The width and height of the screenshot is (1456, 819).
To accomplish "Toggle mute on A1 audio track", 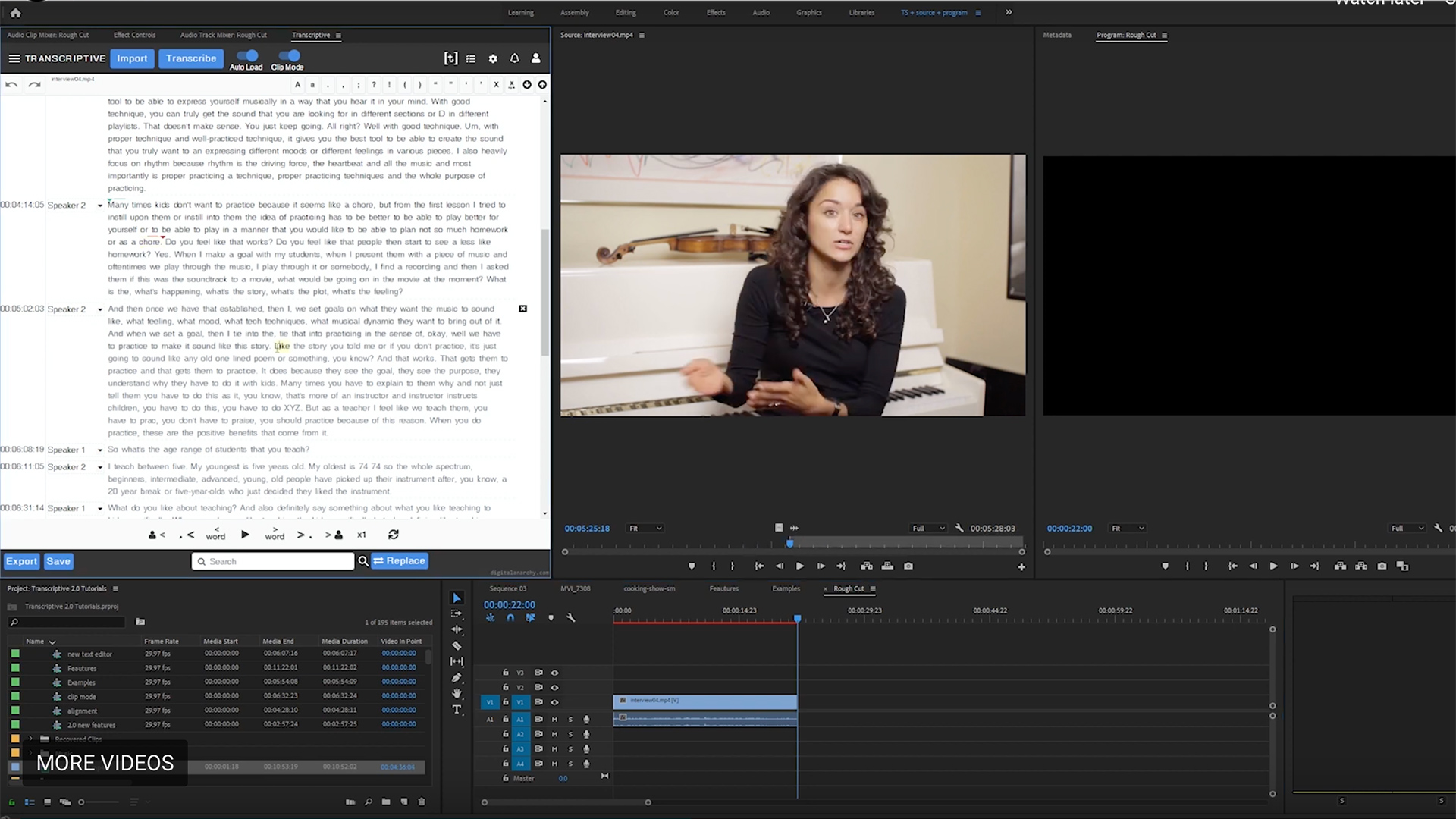I will pos(553,719).
